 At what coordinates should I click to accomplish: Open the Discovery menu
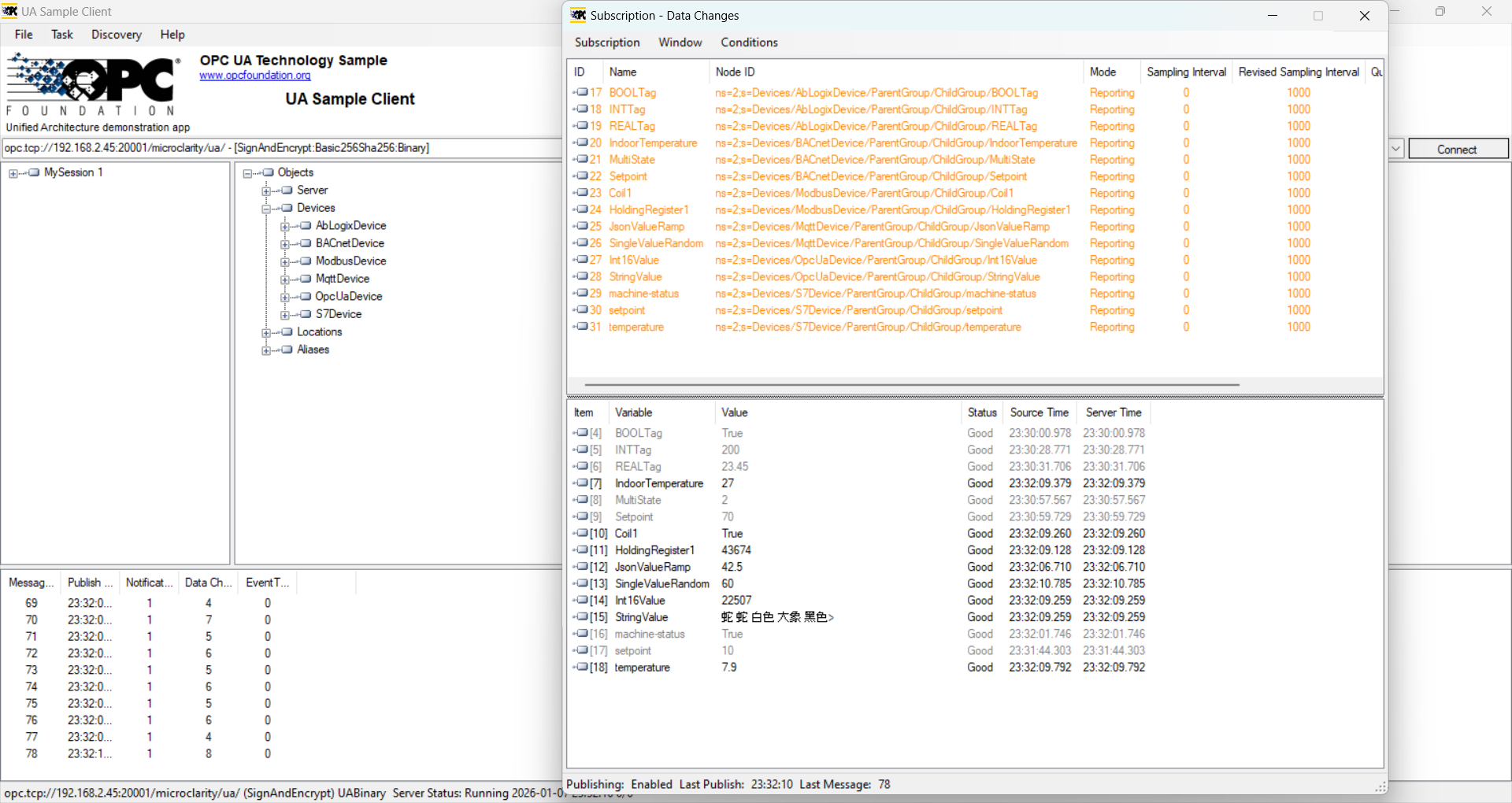[117, 35]
